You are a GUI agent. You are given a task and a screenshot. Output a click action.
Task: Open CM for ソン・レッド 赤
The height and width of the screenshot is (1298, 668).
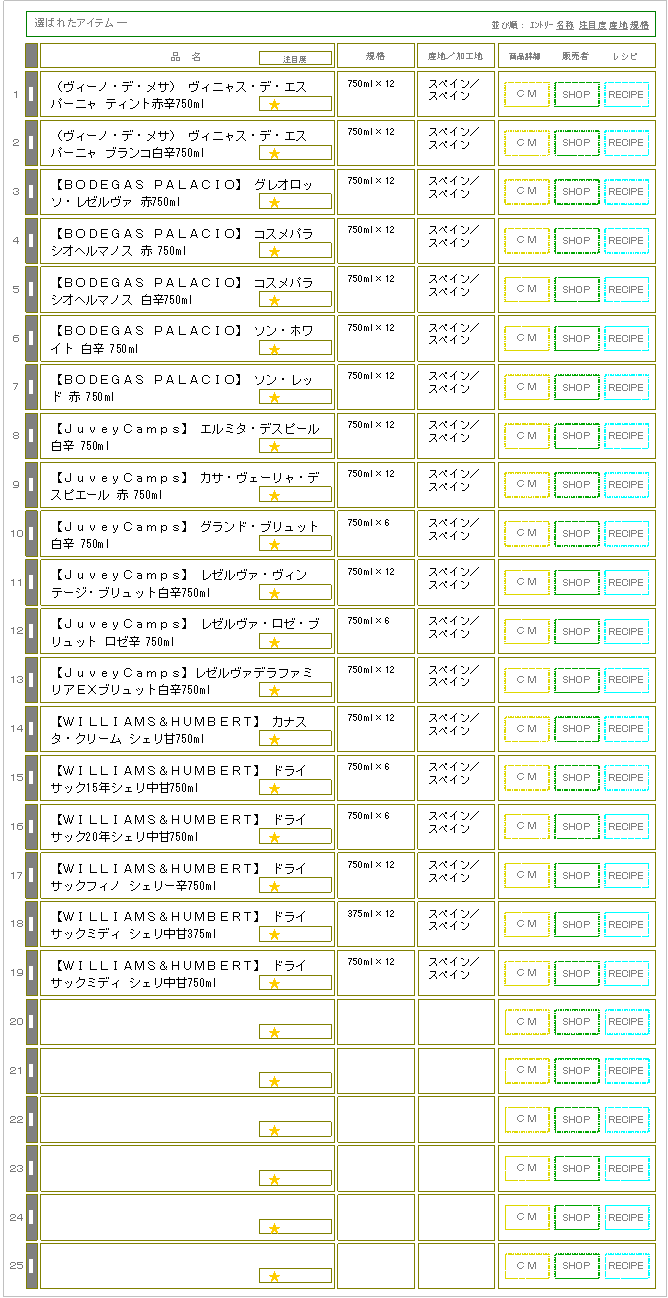click(527, 388)
